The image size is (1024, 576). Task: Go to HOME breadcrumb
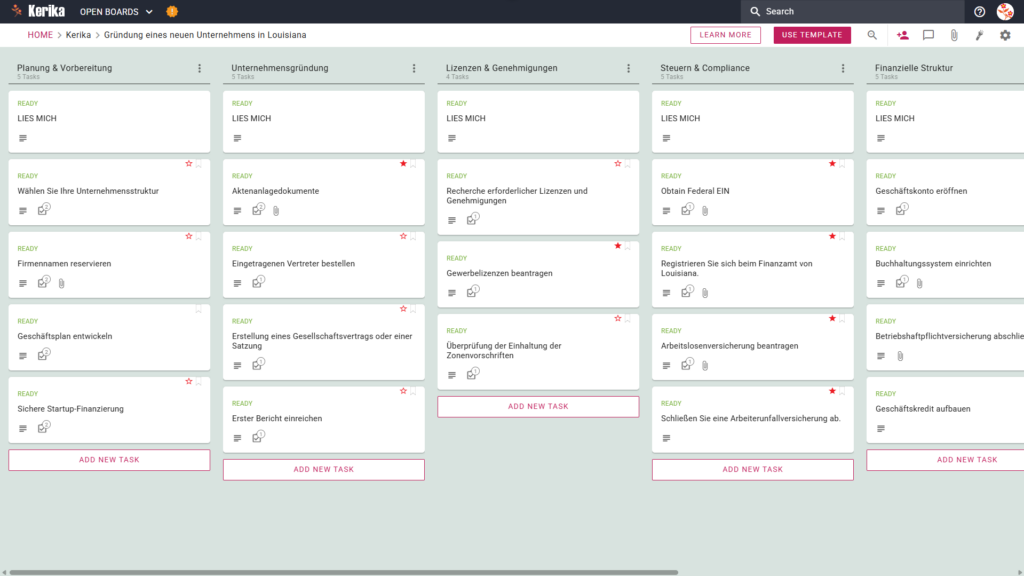click(x=40, y=35)
